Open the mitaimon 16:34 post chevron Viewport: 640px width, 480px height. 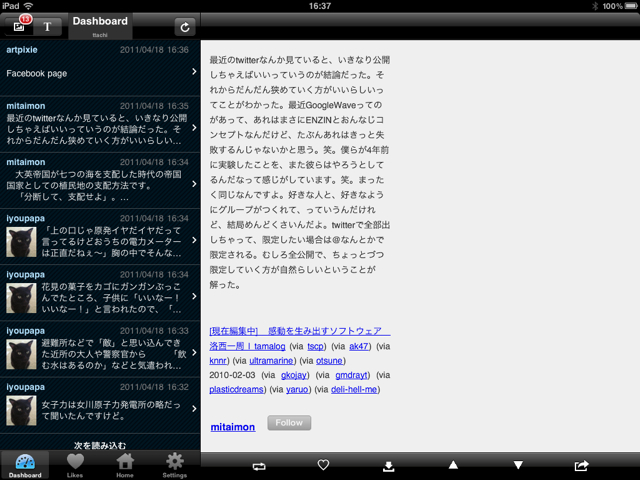(x=194, y=183)
